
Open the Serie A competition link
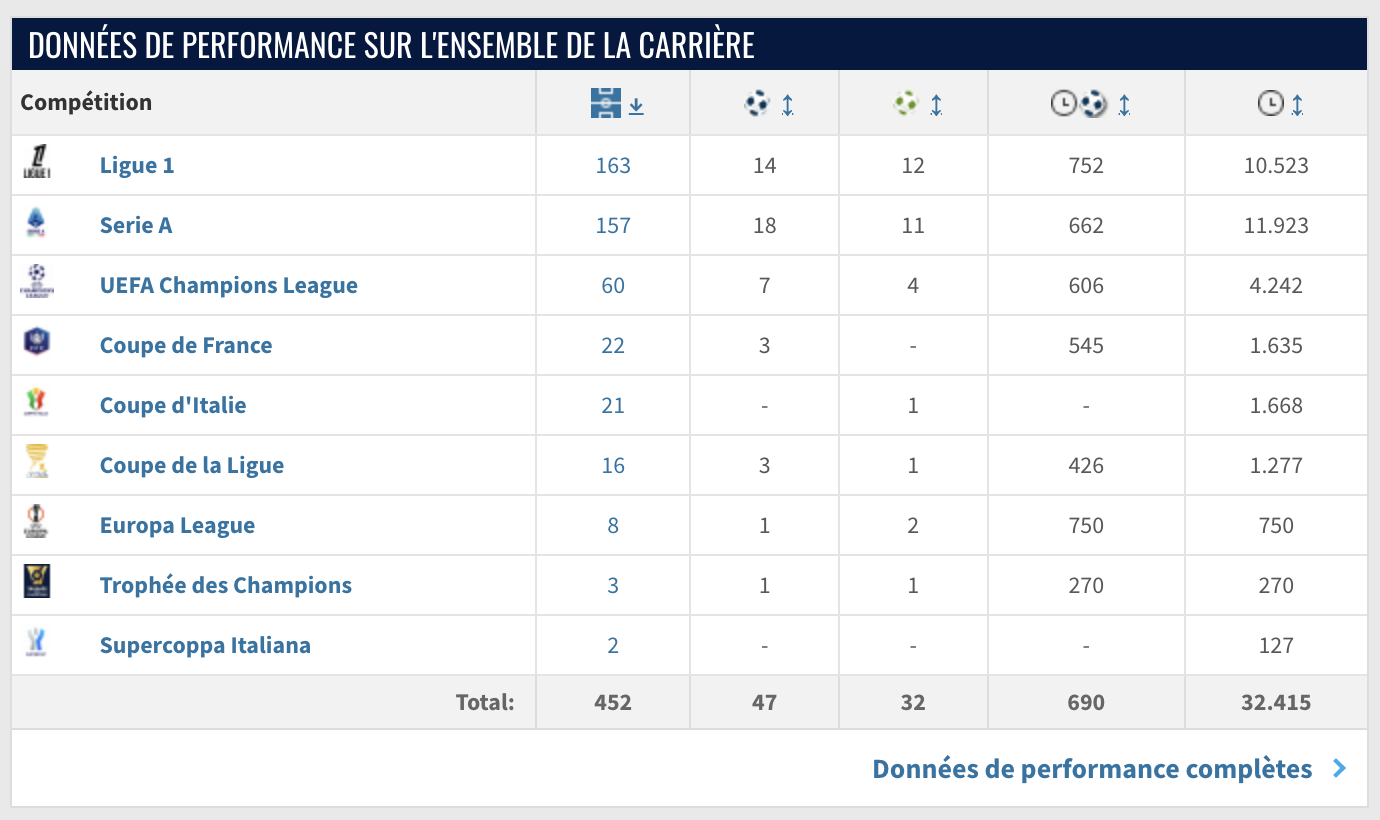point(136,226)
